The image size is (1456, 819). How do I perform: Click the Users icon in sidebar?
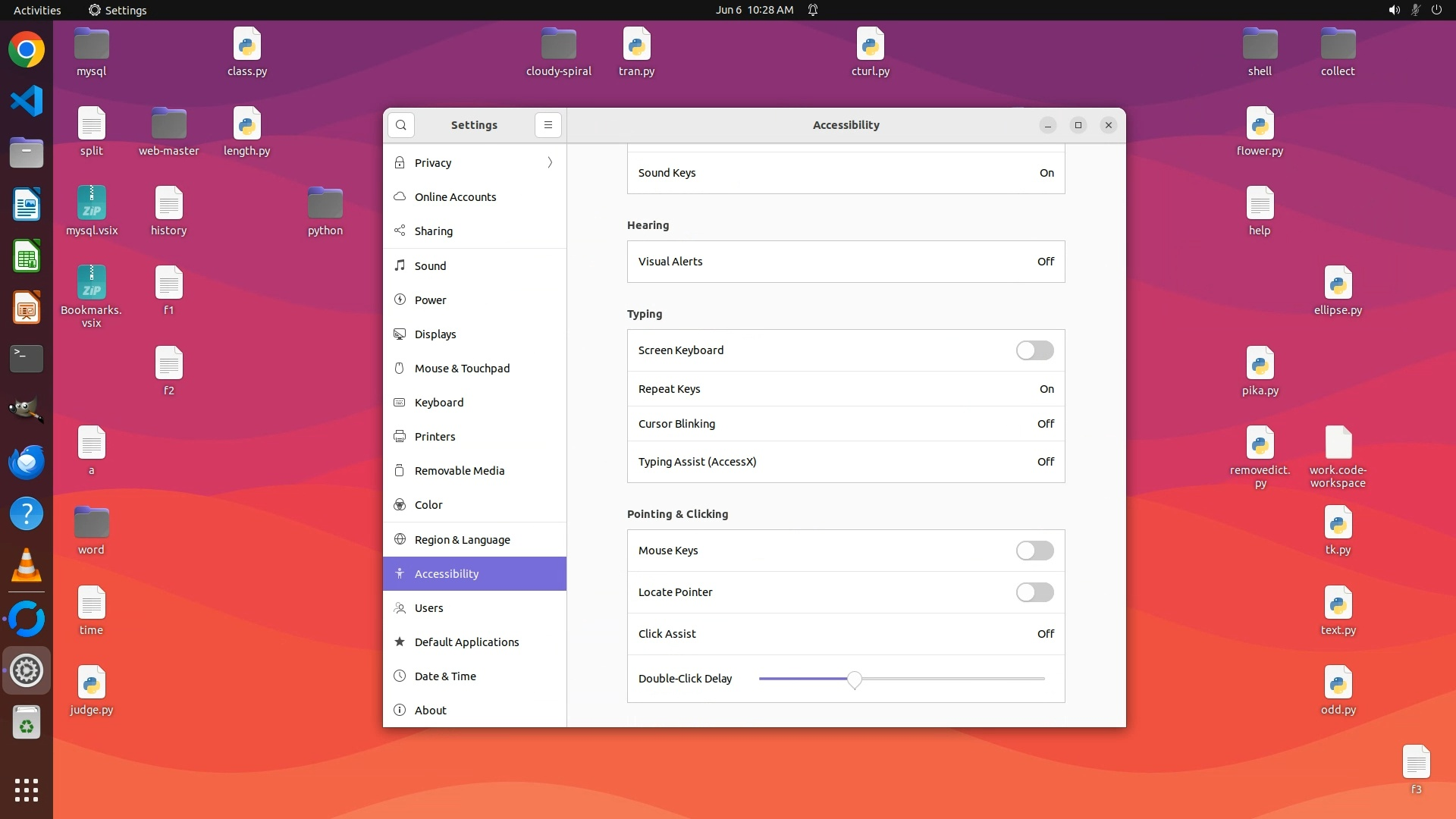(x=400, y=608)
